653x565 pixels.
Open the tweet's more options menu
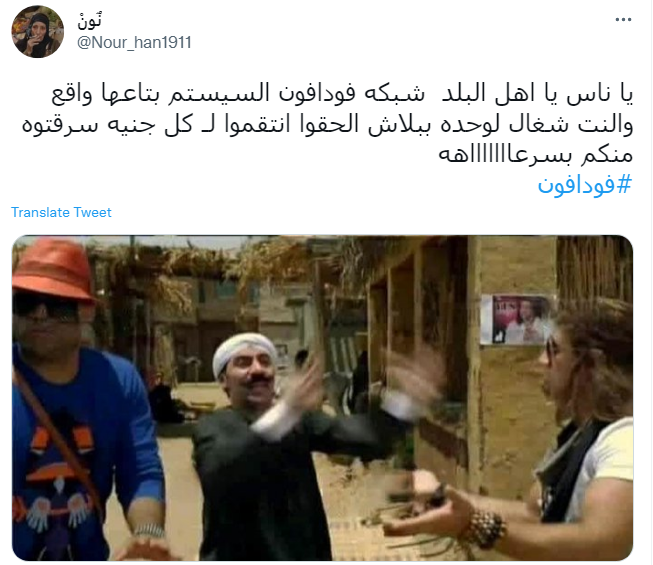tap(623, 20)
